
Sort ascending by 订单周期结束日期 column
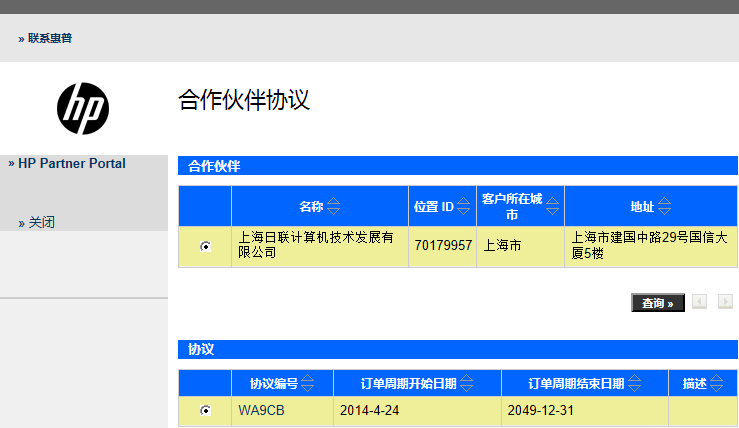click(x=635, y=378)
